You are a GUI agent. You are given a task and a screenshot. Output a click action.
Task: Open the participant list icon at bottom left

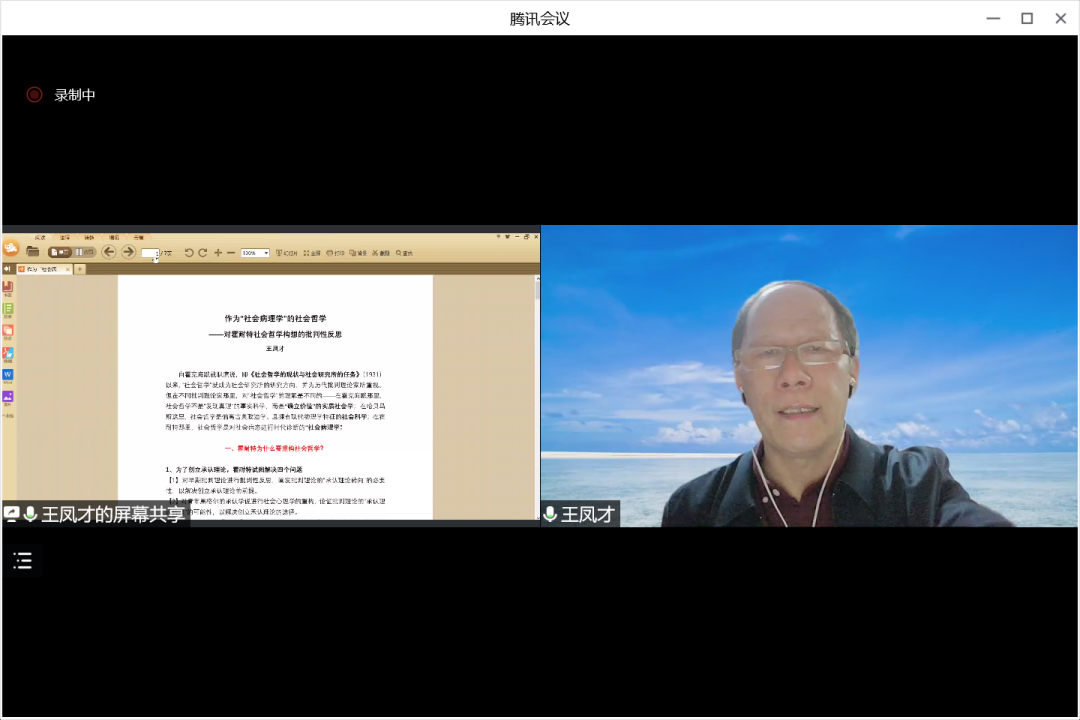(22, 560)
